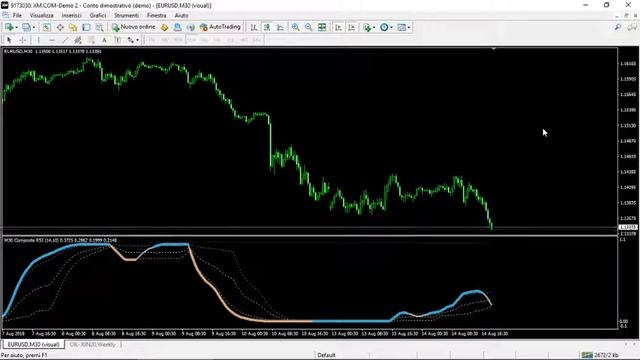This screenshot has width=640, height=360.
Task: Select the arrows drawing tool
Action: [x=131, y=40]
